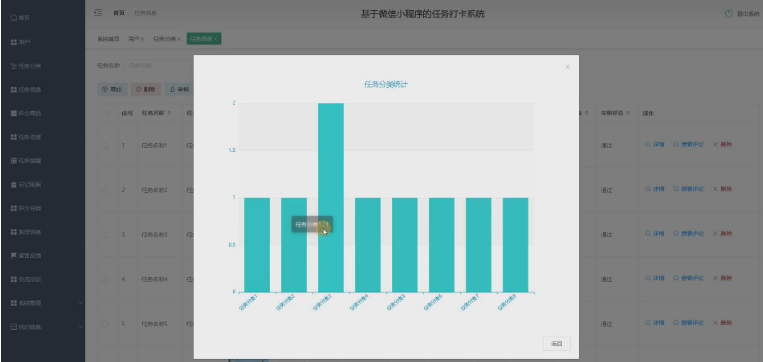Tick the checkbox for row 2
Screen dimensions: 763x362
click(105, 190)
